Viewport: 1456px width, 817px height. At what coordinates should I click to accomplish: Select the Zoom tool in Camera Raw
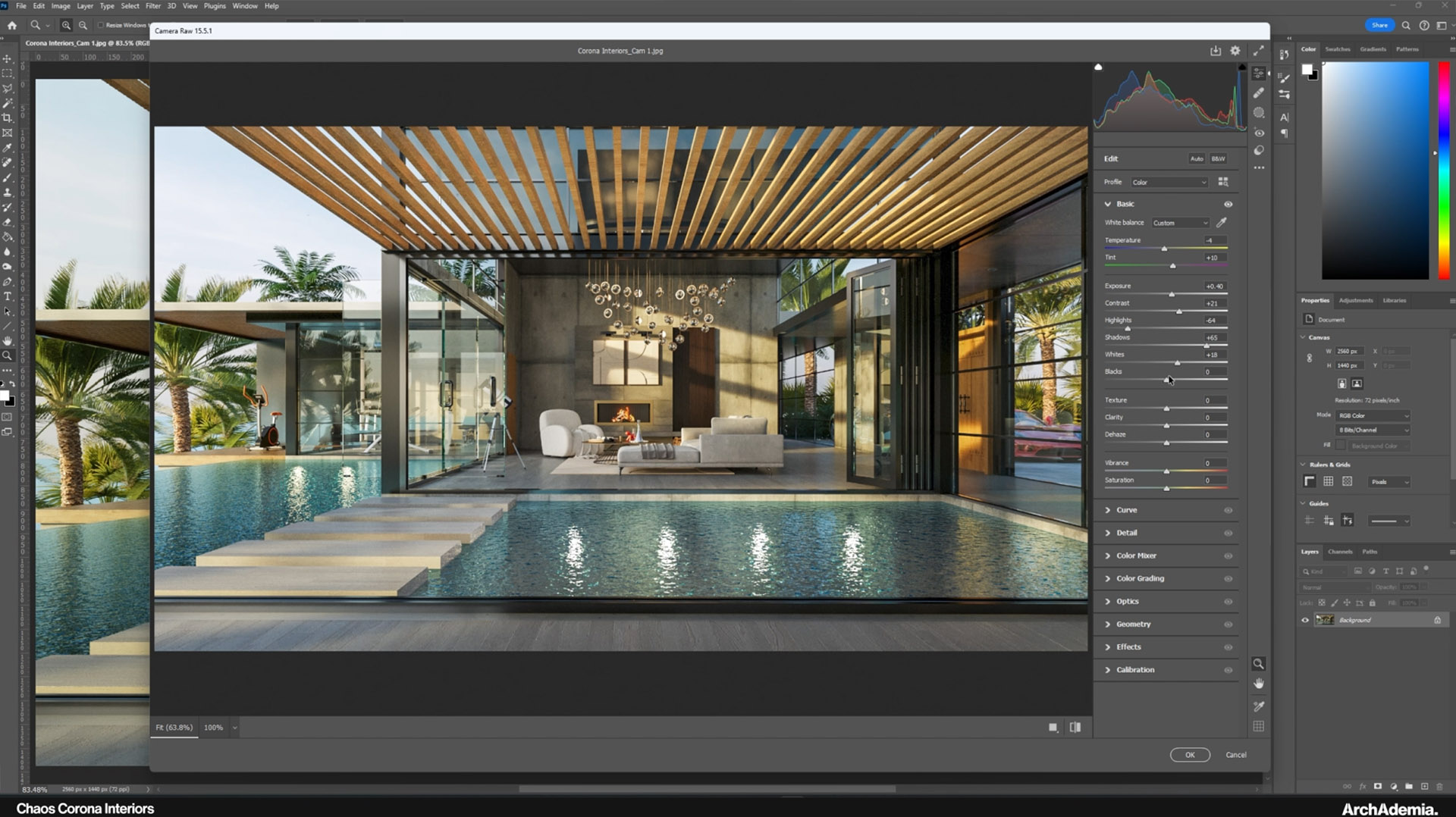click(x=1258, y=664)
